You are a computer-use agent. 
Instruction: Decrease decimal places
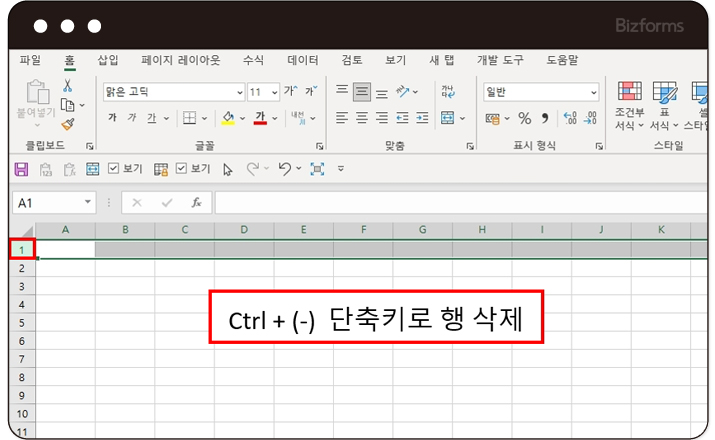click(591, 118)
